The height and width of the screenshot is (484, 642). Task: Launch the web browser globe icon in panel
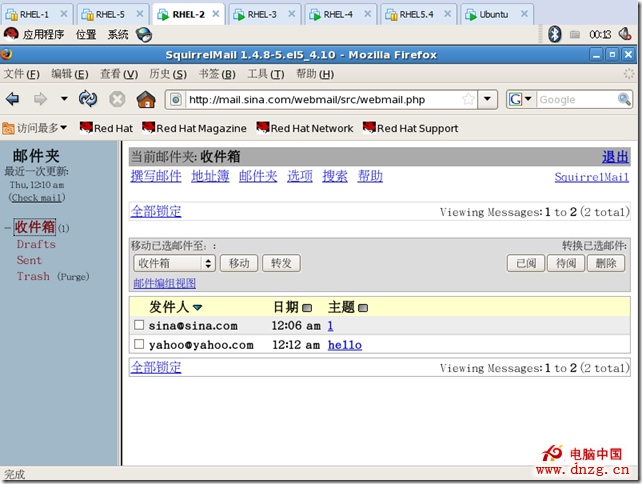(144, 34)
